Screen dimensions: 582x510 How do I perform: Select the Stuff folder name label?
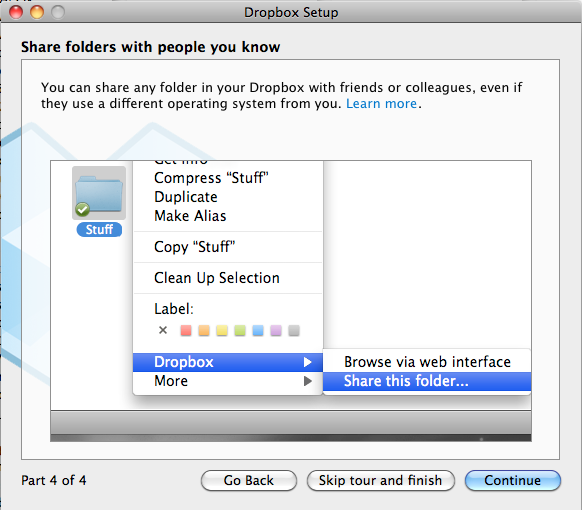click(x=99, y=229)
